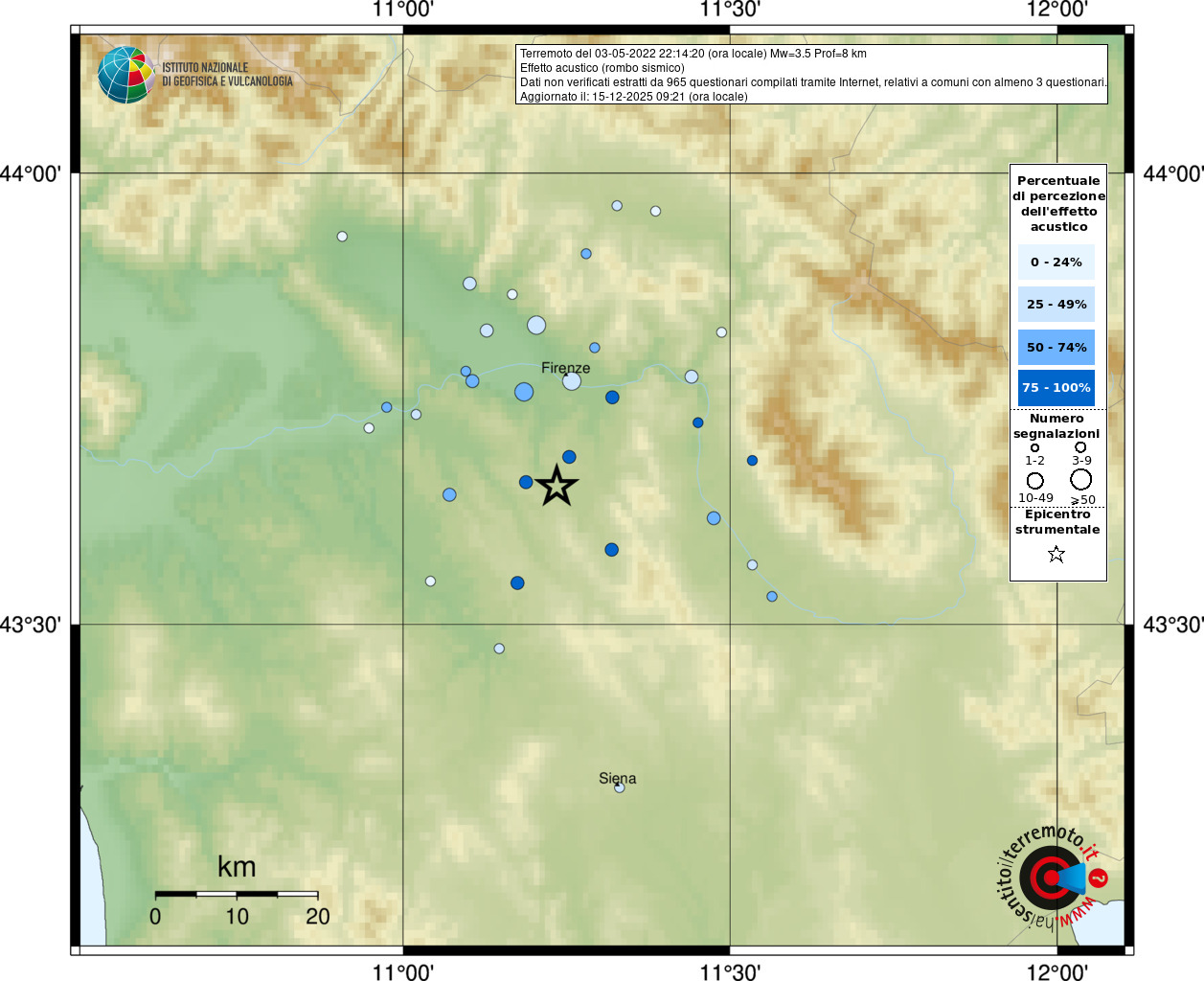The height and width of the screenshot is (981, 1204).
Task: Pick the 75 - 100% legend color swatch
Action: click(x=1056, y=388)
